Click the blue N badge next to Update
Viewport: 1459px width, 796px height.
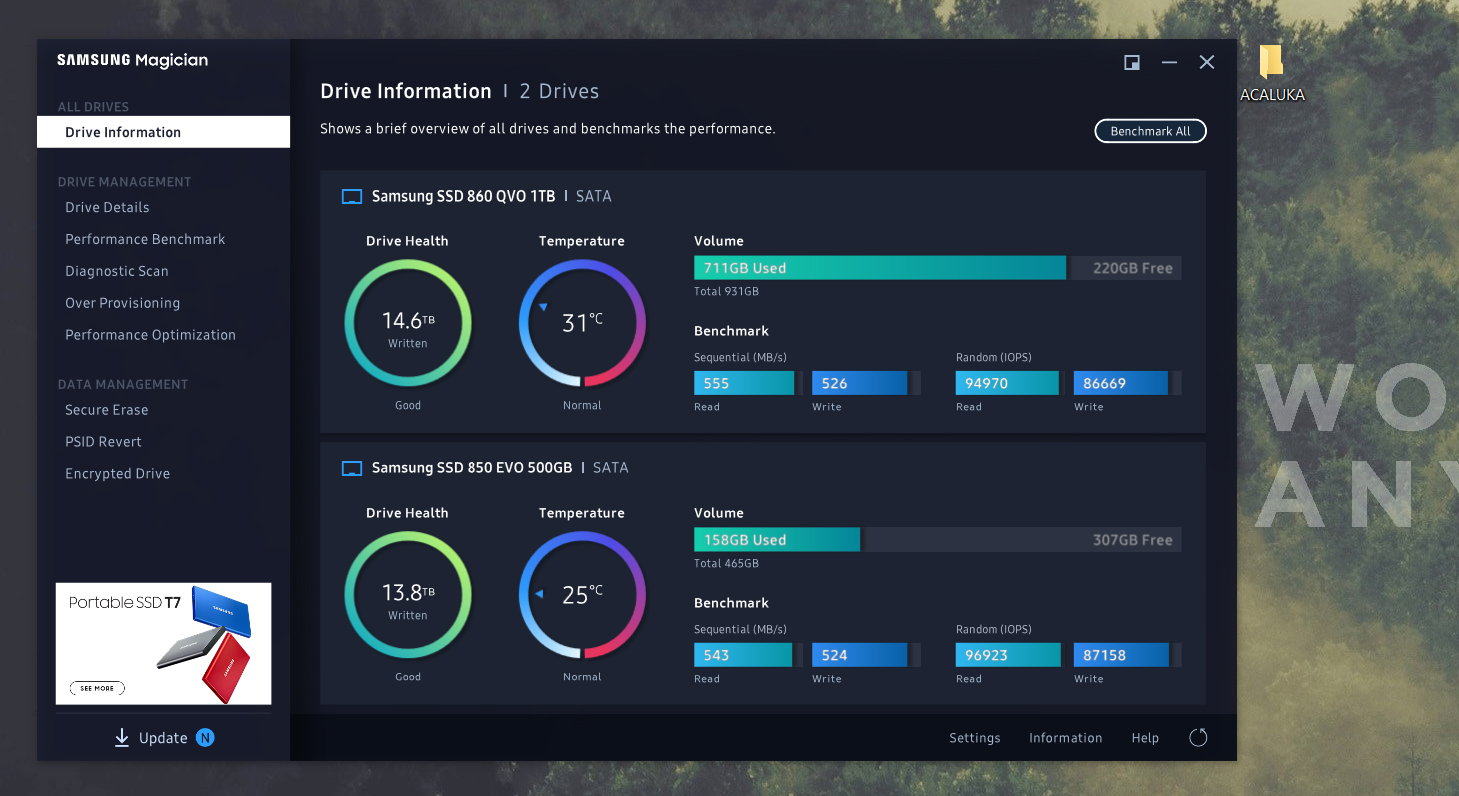(205, 738)
